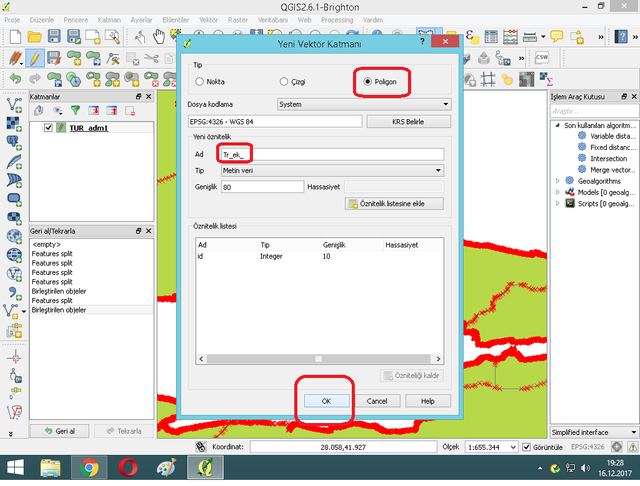Select the Nokta geometry type radio
The height and width of the screenshot is (486, 640).
(x=199, y=82)
